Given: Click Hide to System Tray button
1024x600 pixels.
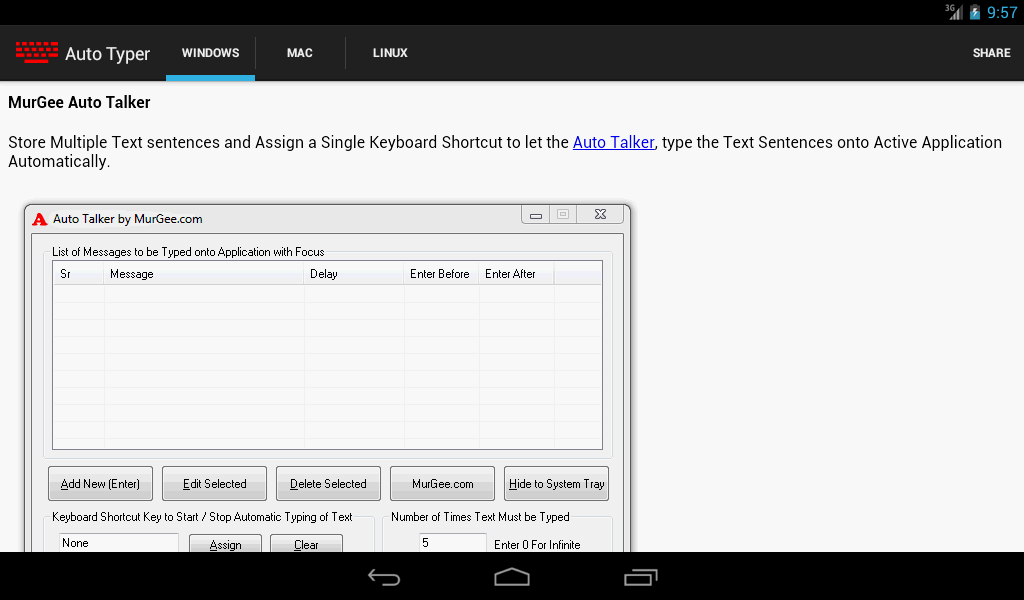Looking at the screenshot, I should click(x=556, y=484).
